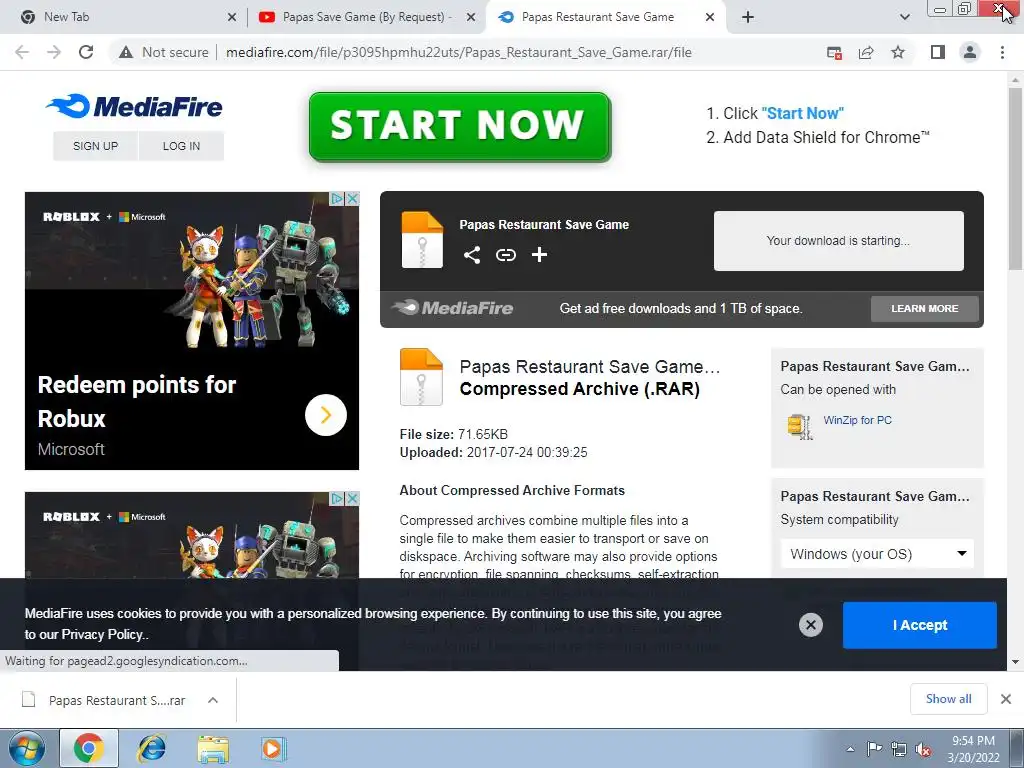Copy the file link using chain icon
Viewport: 1024px width, 768px height.
pos(505,255)
